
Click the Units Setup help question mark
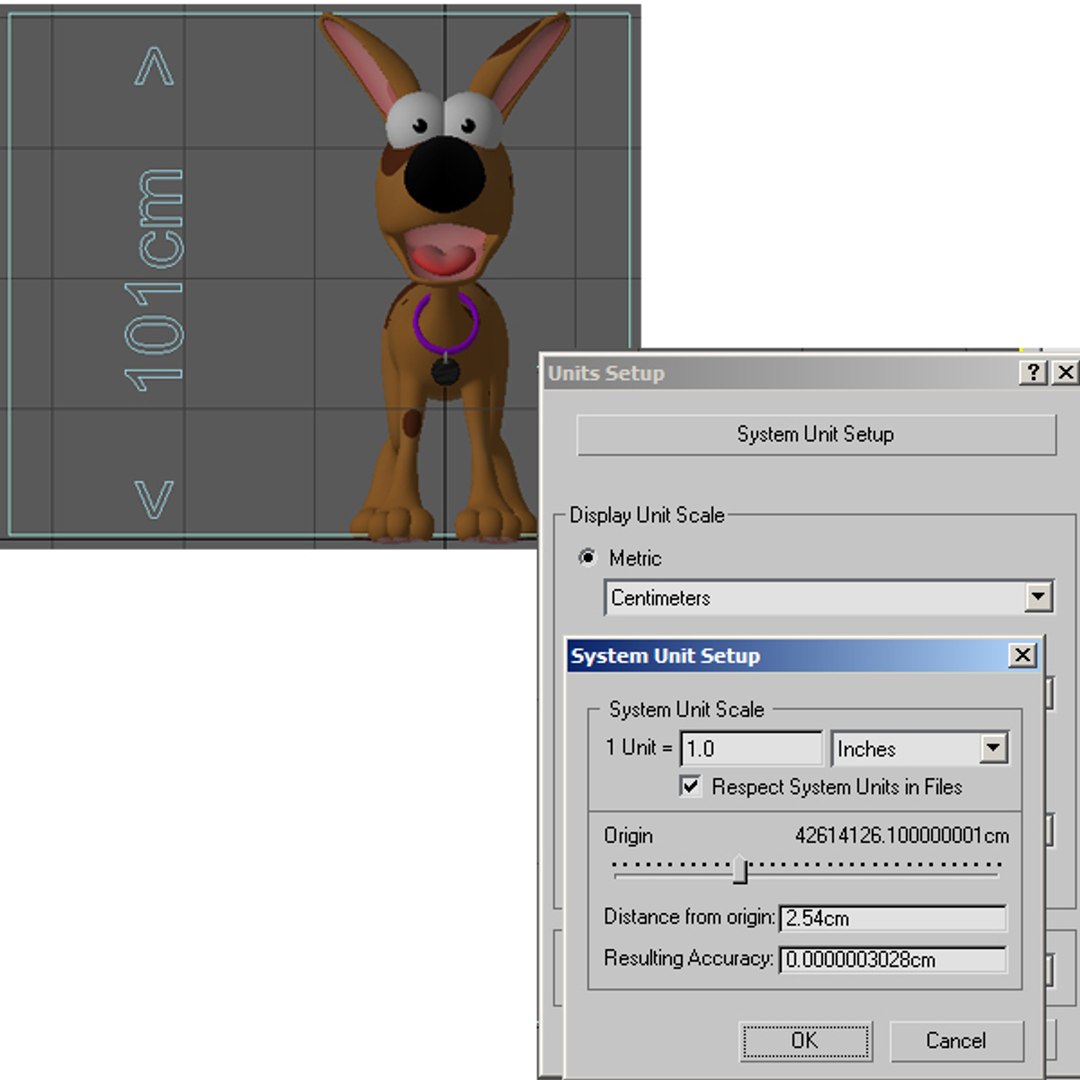(1033, 373)
